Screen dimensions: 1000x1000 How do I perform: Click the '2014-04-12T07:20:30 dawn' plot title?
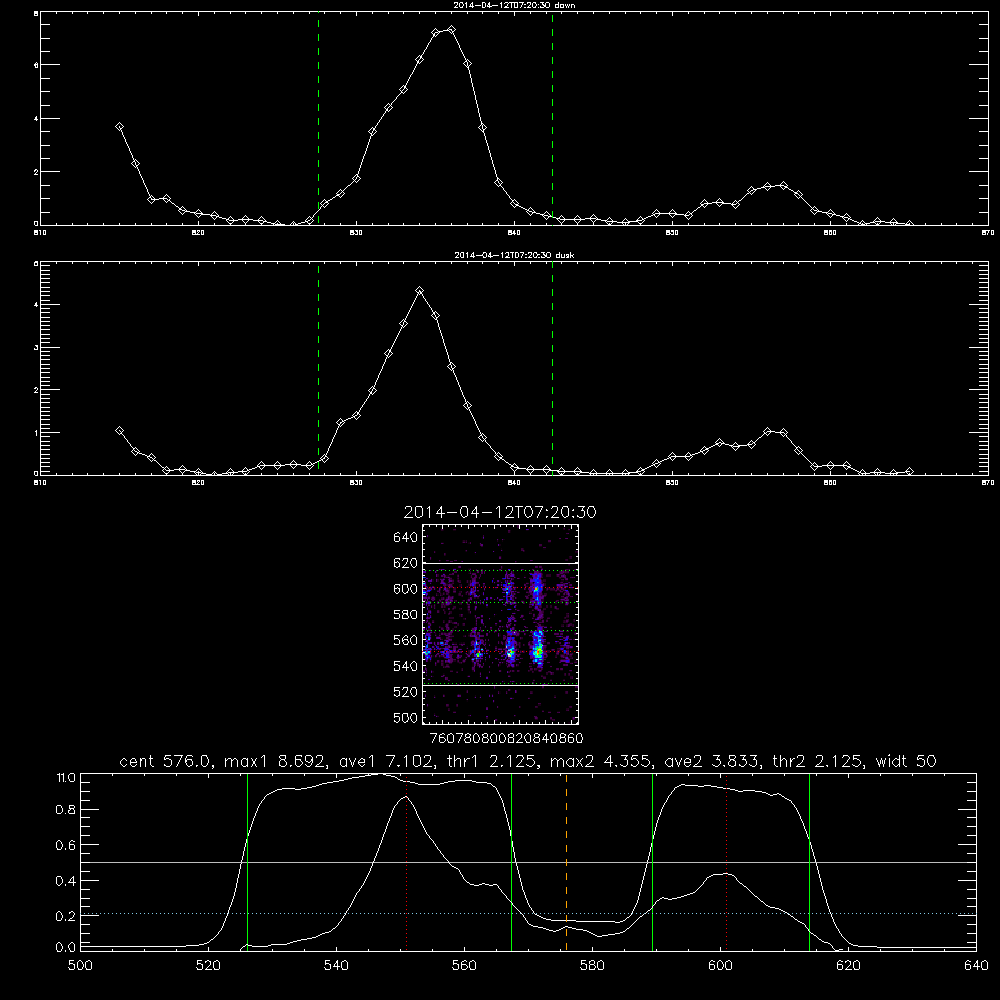point(514,5)
